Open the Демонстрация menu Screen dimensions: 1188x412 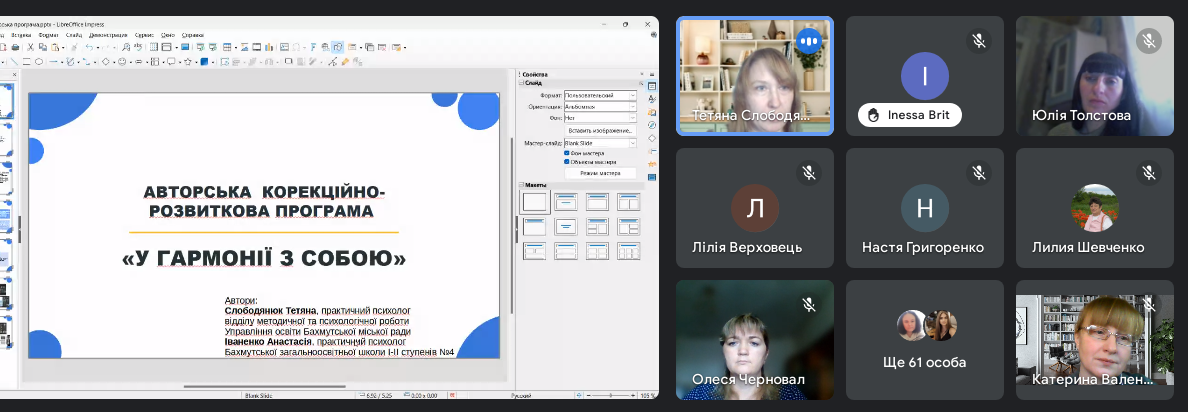pyautogui.click(x=108, y=35)
